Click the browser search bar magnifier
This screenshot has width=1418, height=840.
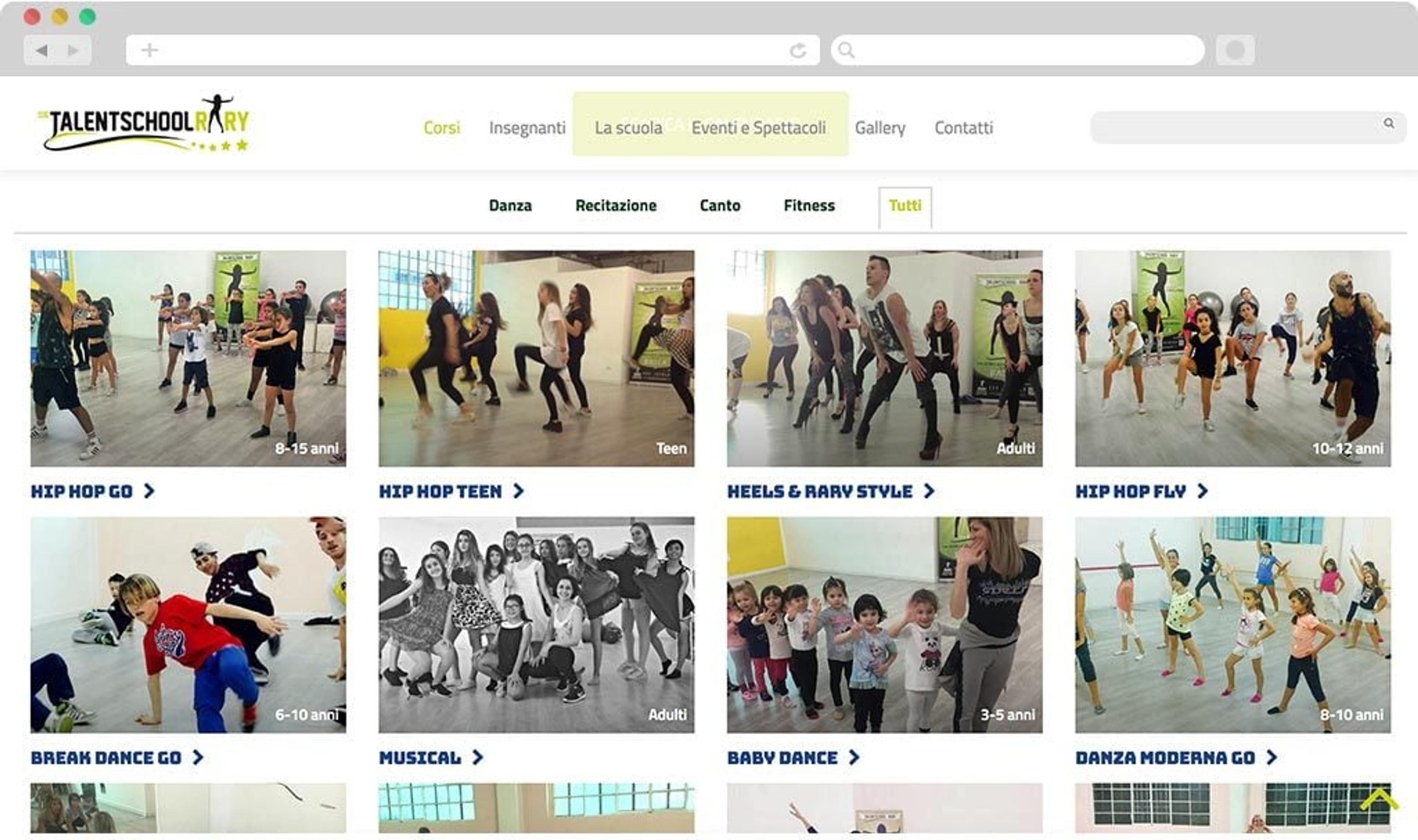click(x=846, y=50)
